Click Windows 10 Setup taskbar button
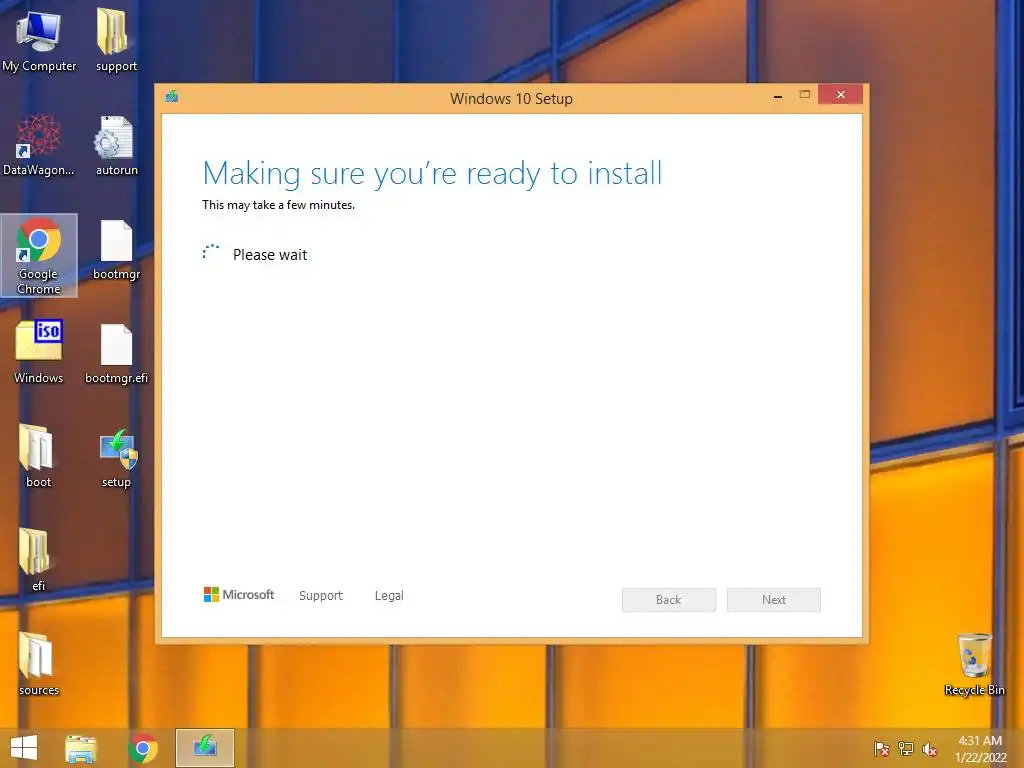 pyautogui.click(x=205, y=748)
